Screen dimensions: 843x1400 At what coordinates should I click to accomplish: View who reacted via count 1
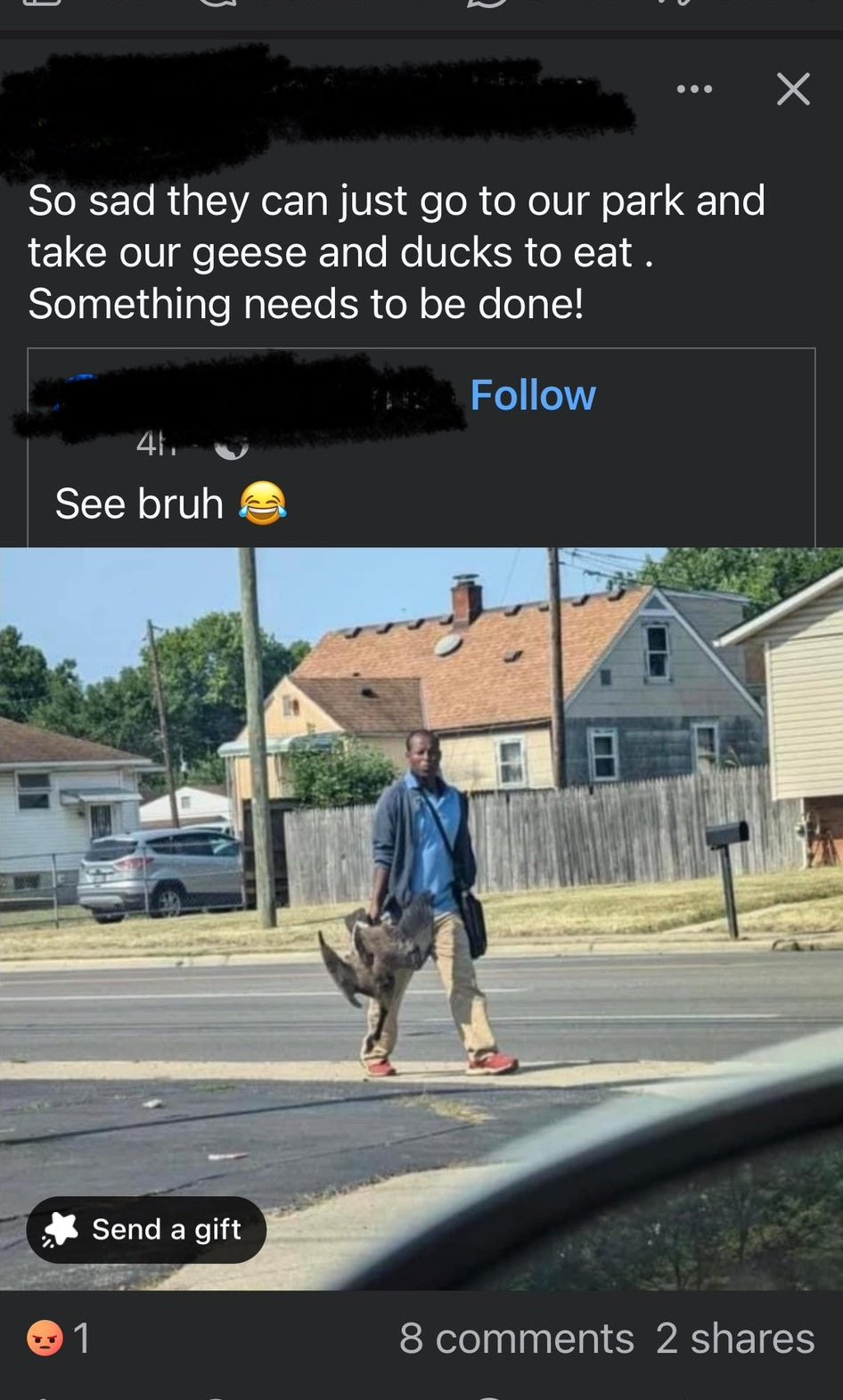pos(82,1338)
